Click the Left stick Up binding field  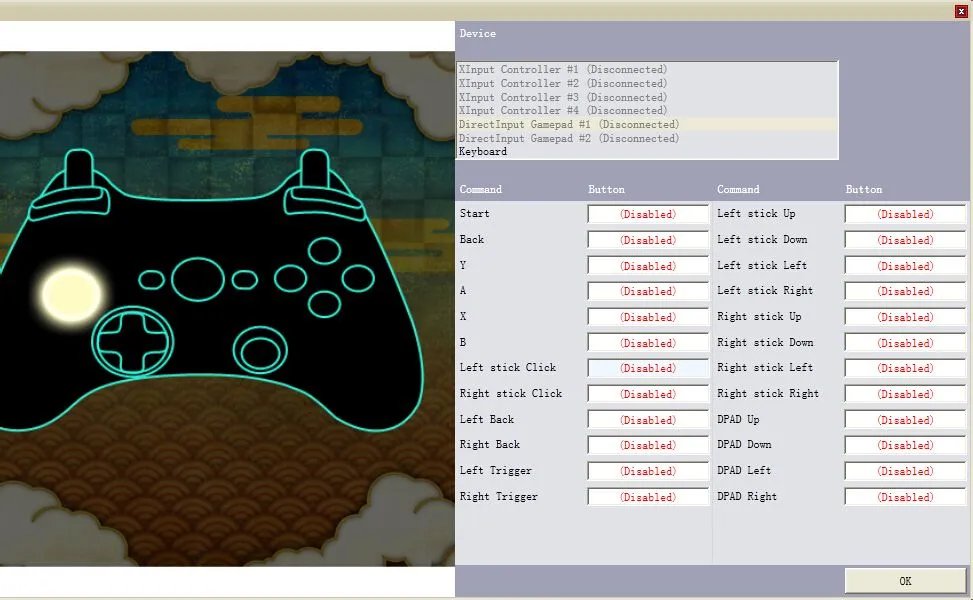coord(904,214)
